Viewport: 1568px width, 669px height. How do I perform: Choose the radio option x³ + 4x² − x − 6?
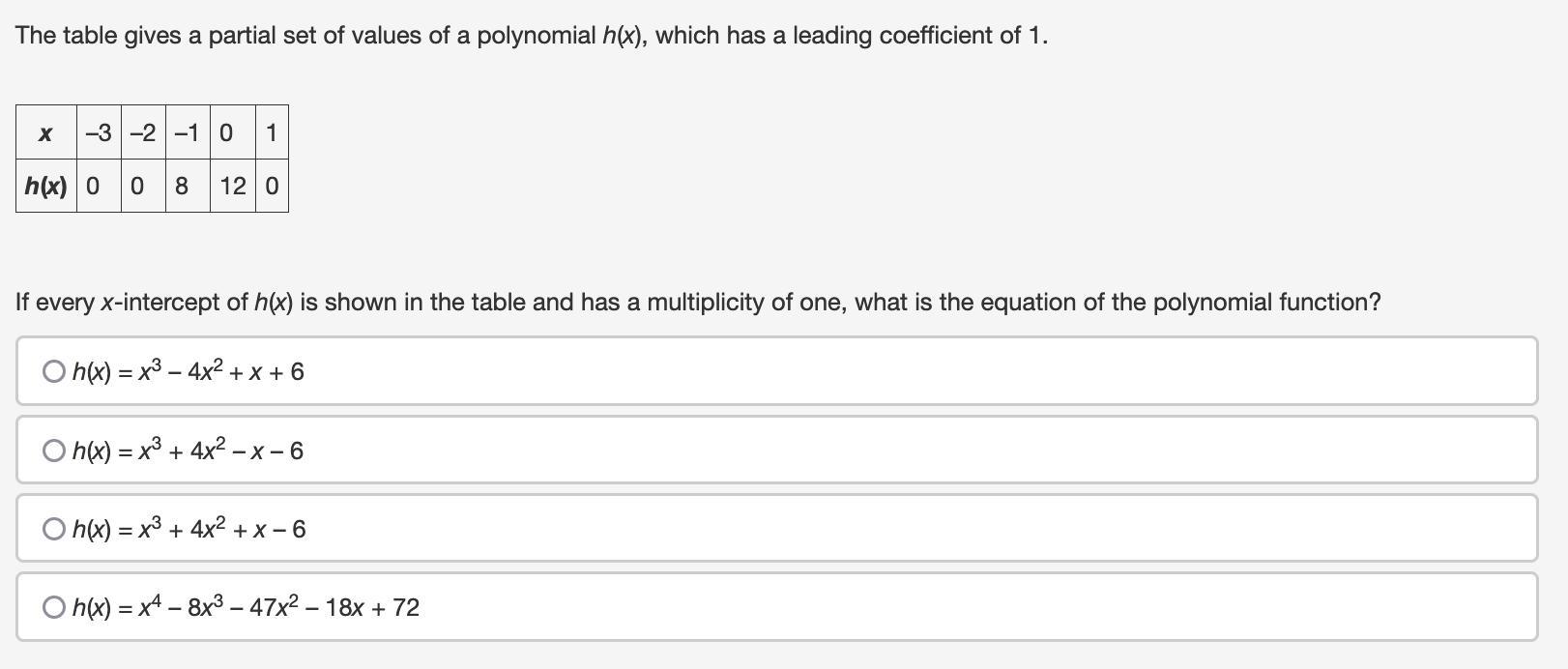click(54, 451)
